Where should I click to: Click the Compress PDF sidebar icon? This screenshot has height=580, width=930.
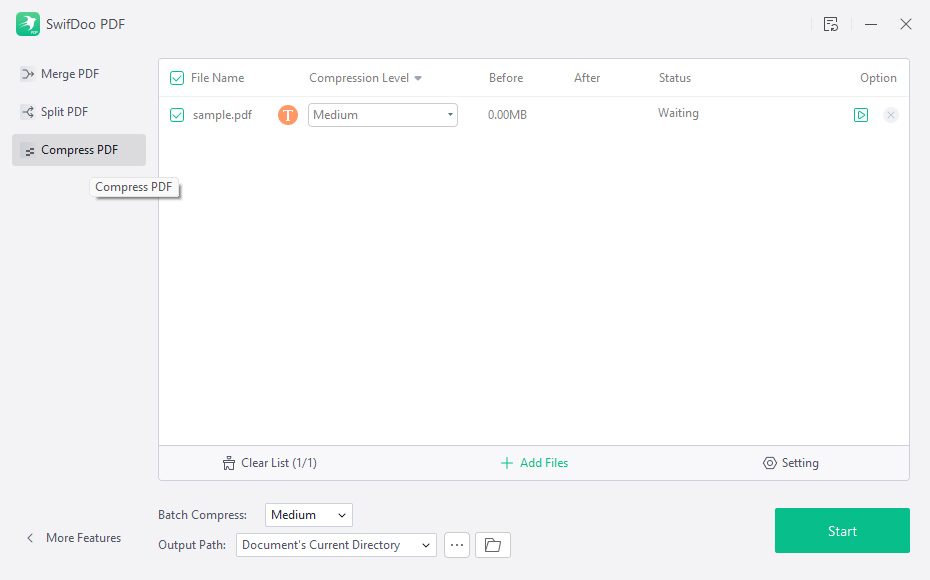[x=28, y=151]
